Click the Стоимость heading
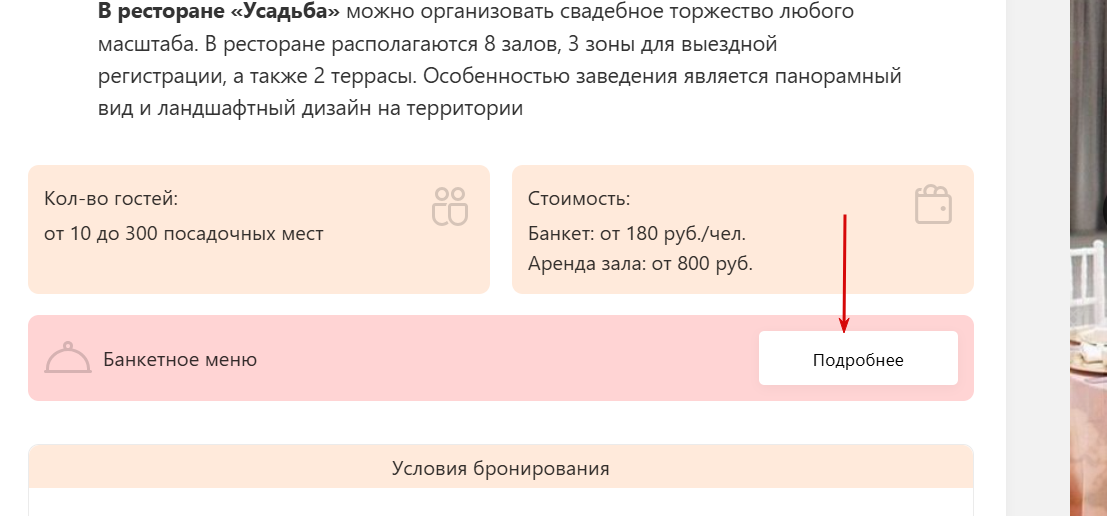The image size is (1107, 516). [x=579, y=199]
